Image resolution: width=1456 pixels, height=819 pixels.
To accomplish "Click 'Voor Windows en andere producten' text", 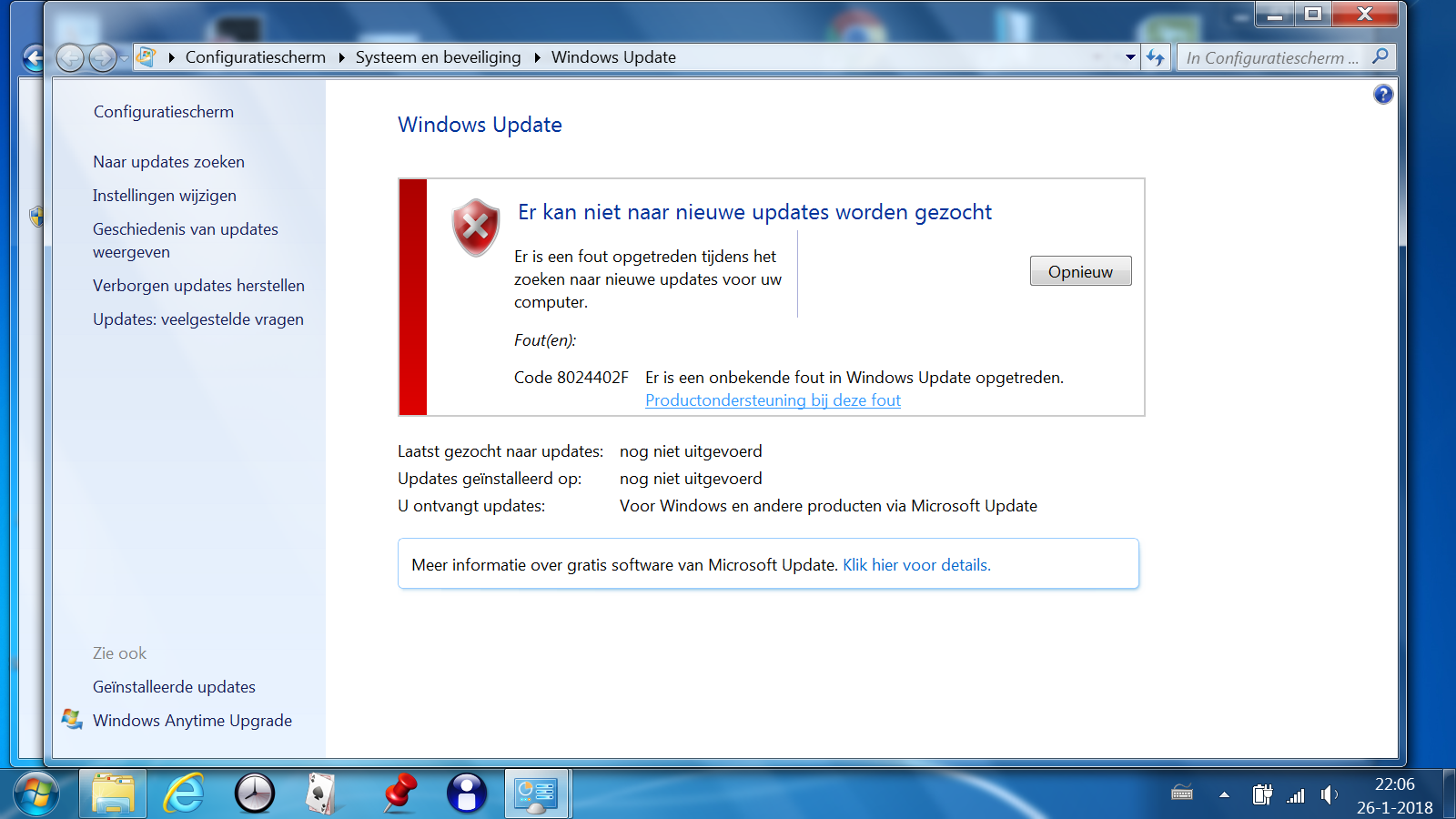I will tap(828, 506).
